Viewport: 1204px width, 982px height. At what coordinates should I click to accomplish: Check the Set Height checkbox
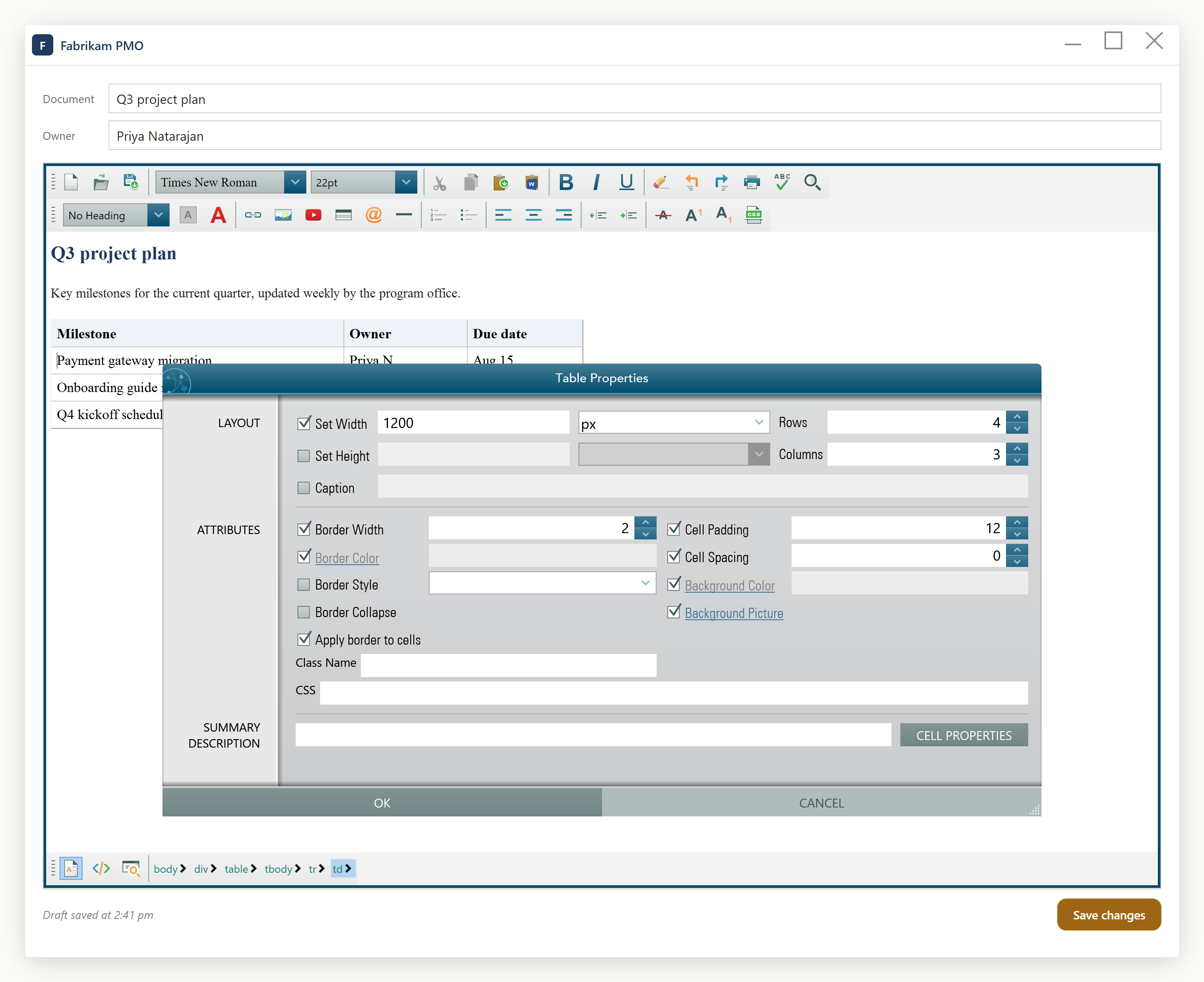304,456
